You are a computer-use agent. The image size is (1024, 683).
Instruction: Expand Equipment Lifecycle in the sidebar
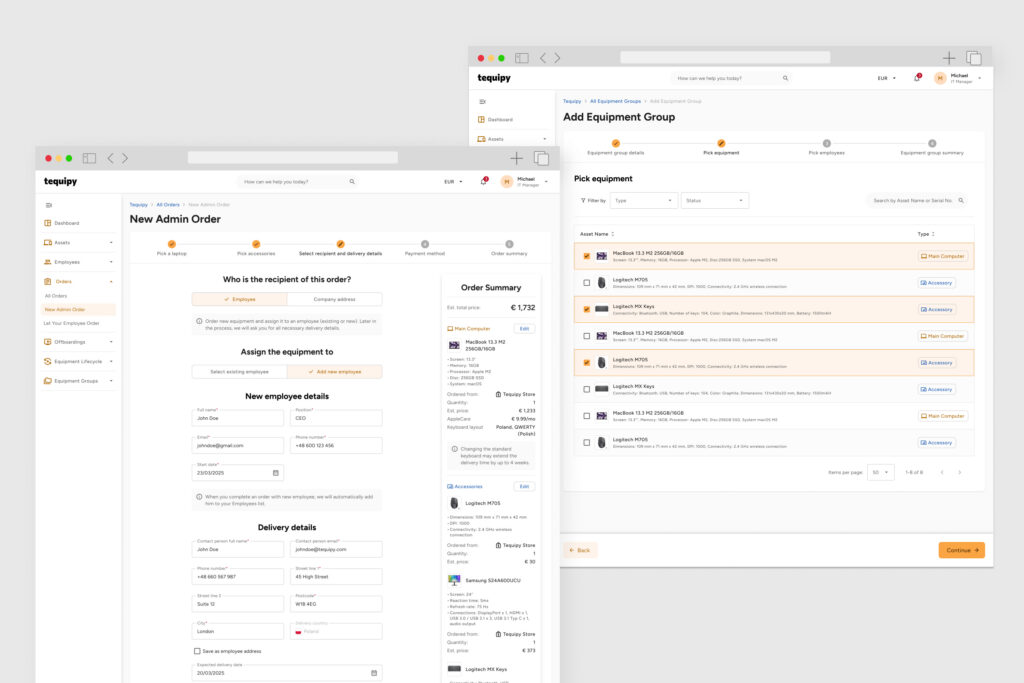tap(78, 362)
